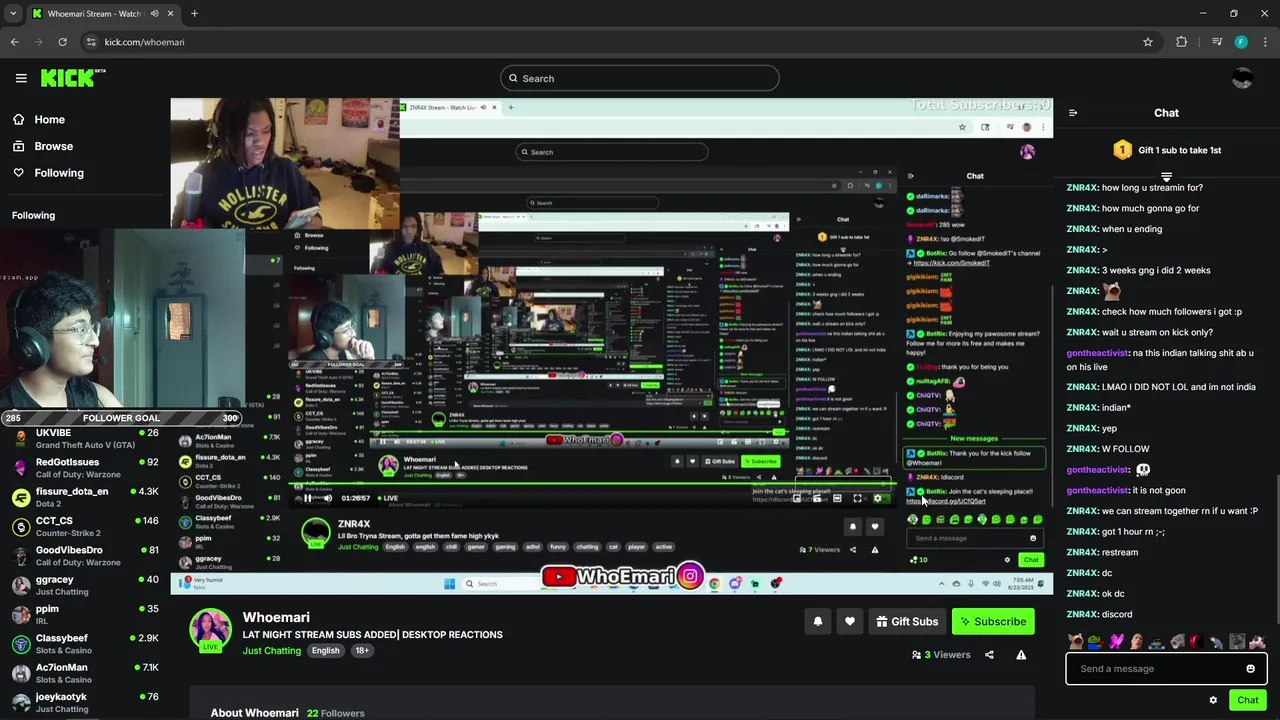This screenshot has height=720, width=1280.
Task: Open ppim channel in sidebar
Action: (85, 614)
